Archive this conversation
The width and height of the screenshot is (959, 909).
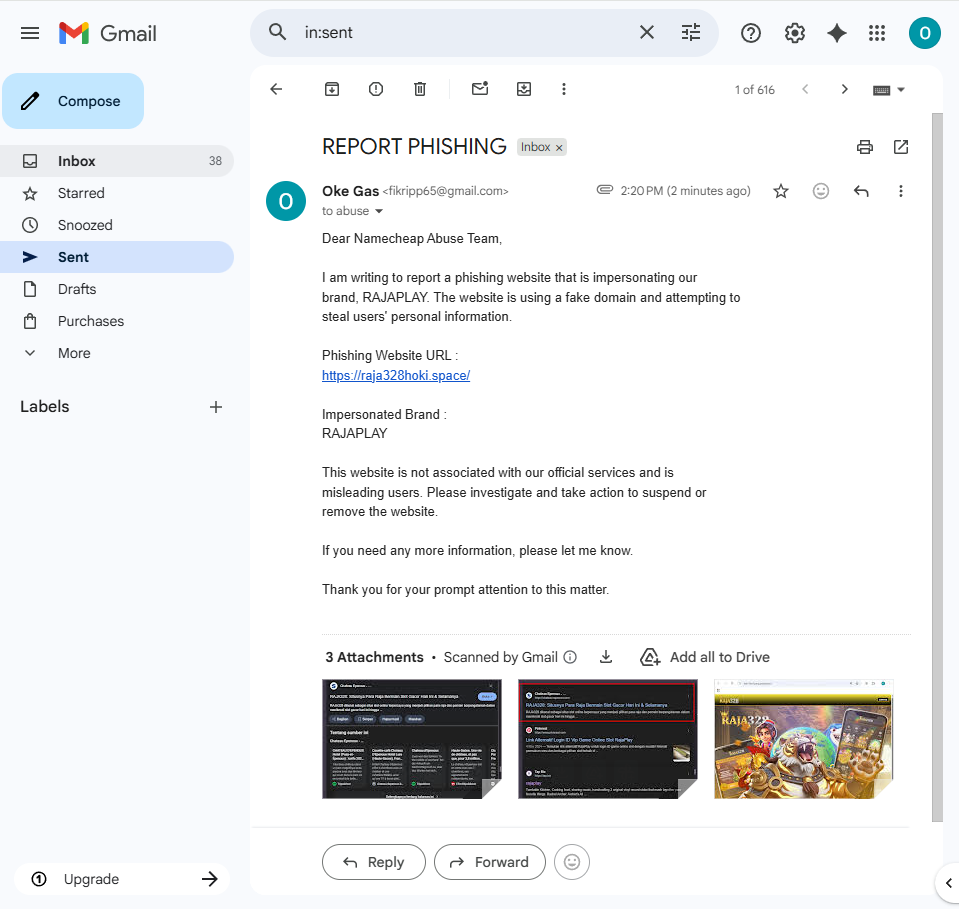point(331,89)
